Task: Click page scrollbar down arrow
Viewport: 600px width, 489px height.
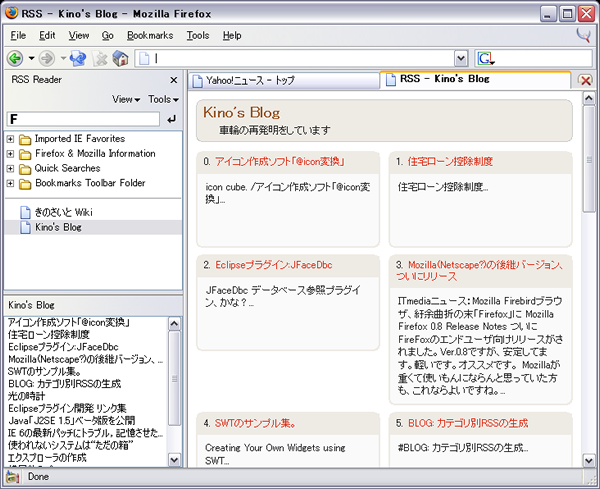Action: (x=589, y=460)
